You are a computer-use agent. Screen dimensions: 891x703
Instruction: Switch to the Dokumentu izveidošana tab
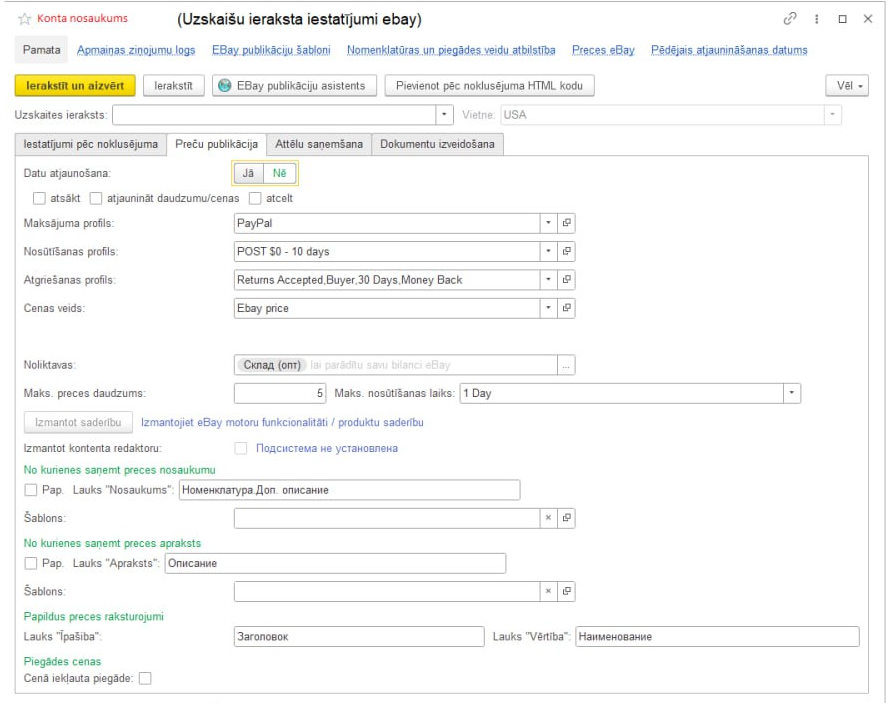[436, 145]
